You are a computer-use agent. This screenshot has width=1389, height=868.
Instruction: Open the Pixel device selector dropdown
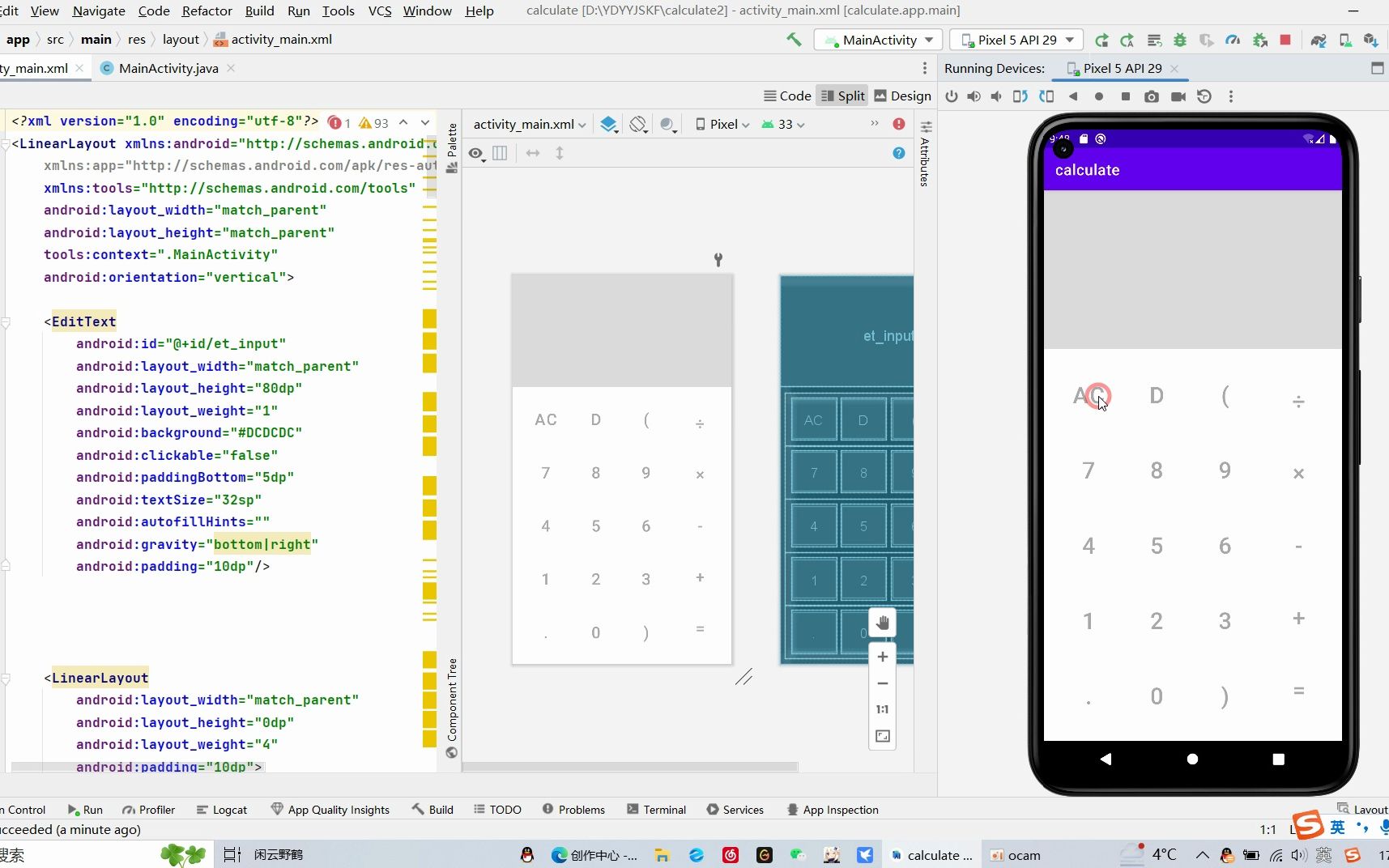[721, 124]
